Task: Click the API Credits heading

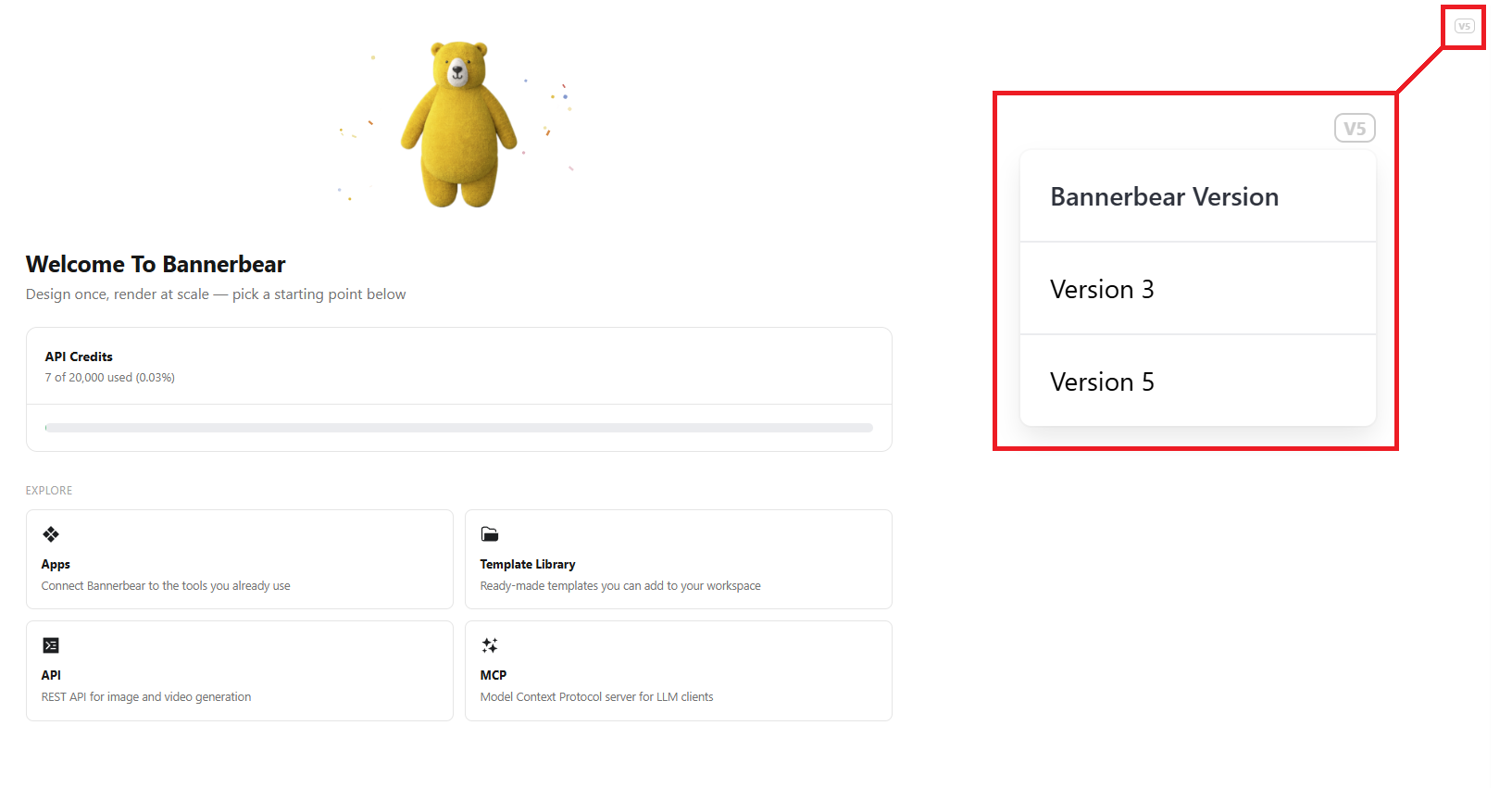Action: (79, 356)
